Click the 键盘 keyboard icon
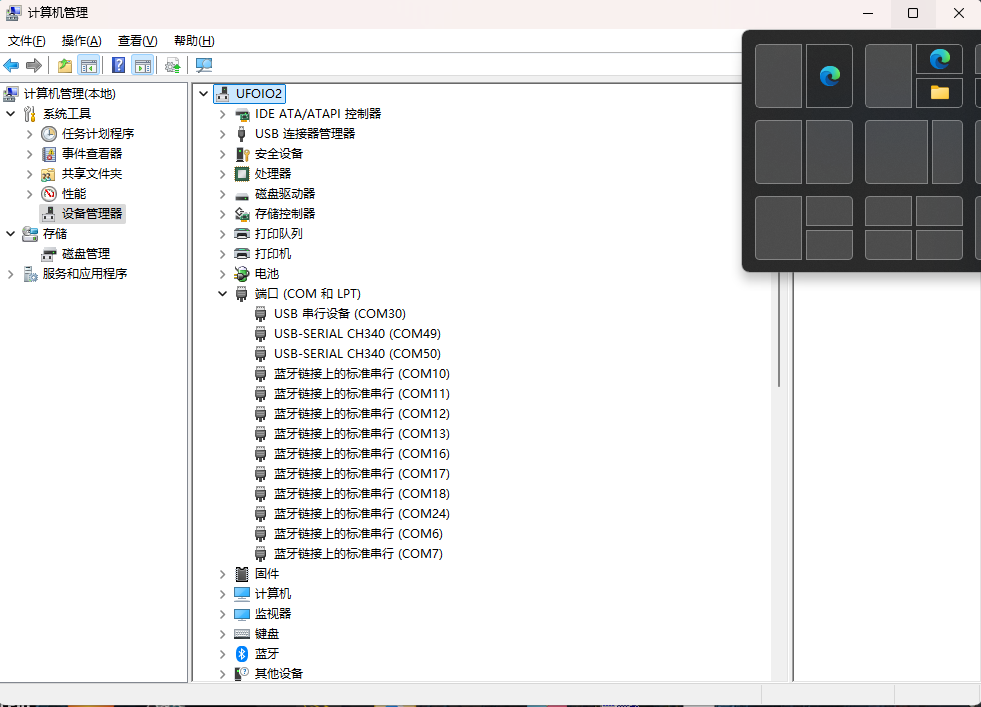Screen dimensions: 981x707 pyautogui.click(x=241, y=634)
